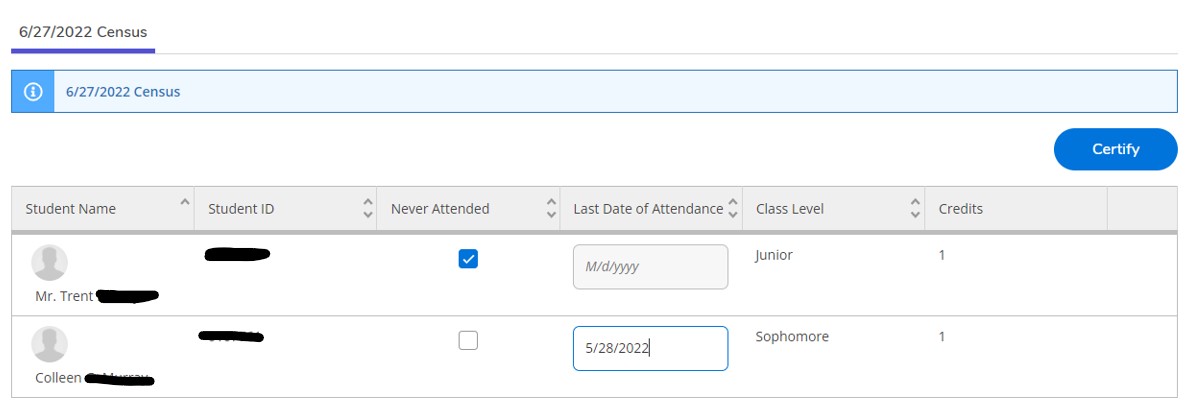Screen dimensions: 1190x410
Task: Select the 6/27/2022 Census tab
Action: [x=83, y=32]
